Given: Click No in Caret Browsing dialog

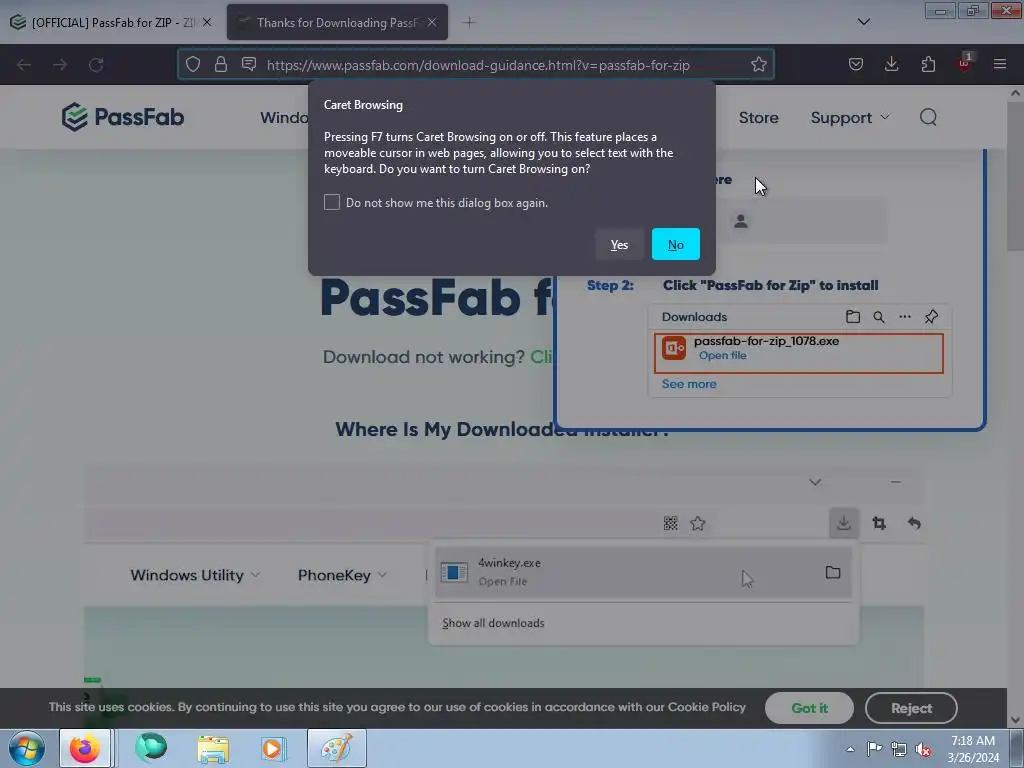Looking at the screenshot, I should pos(676,244).
